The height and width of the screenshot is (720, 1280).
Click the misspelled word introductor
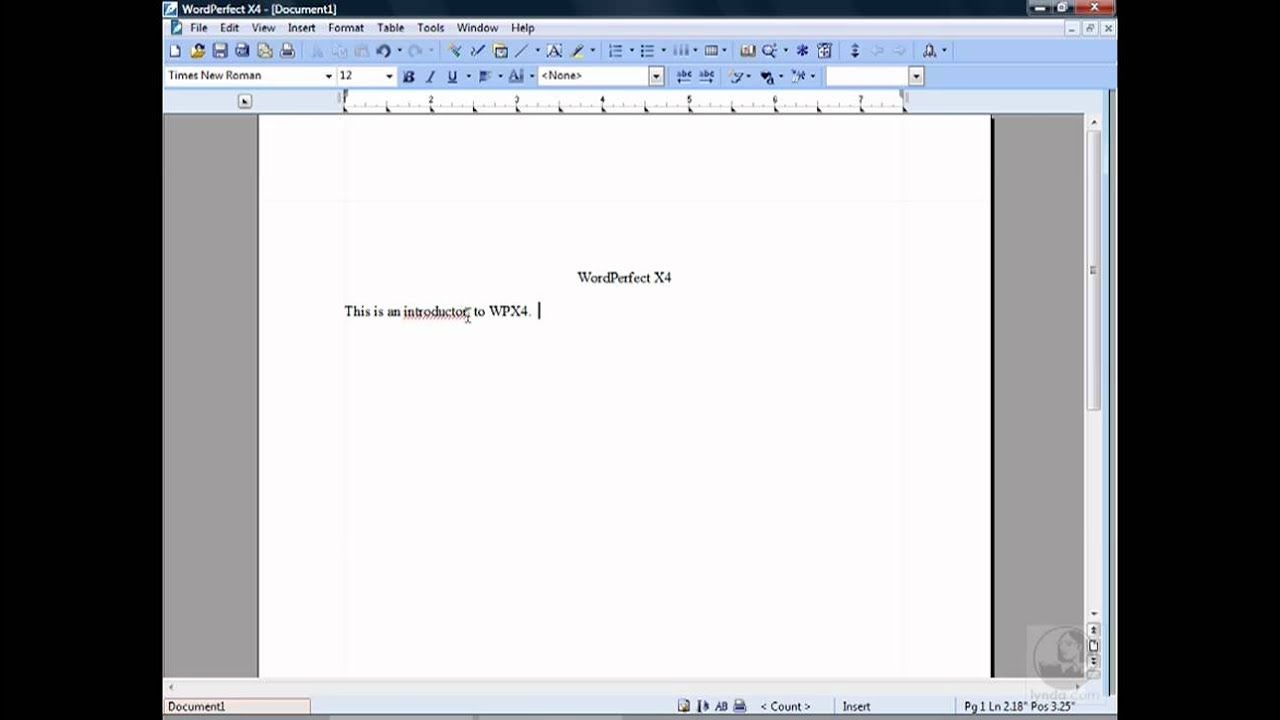point(436,311)
